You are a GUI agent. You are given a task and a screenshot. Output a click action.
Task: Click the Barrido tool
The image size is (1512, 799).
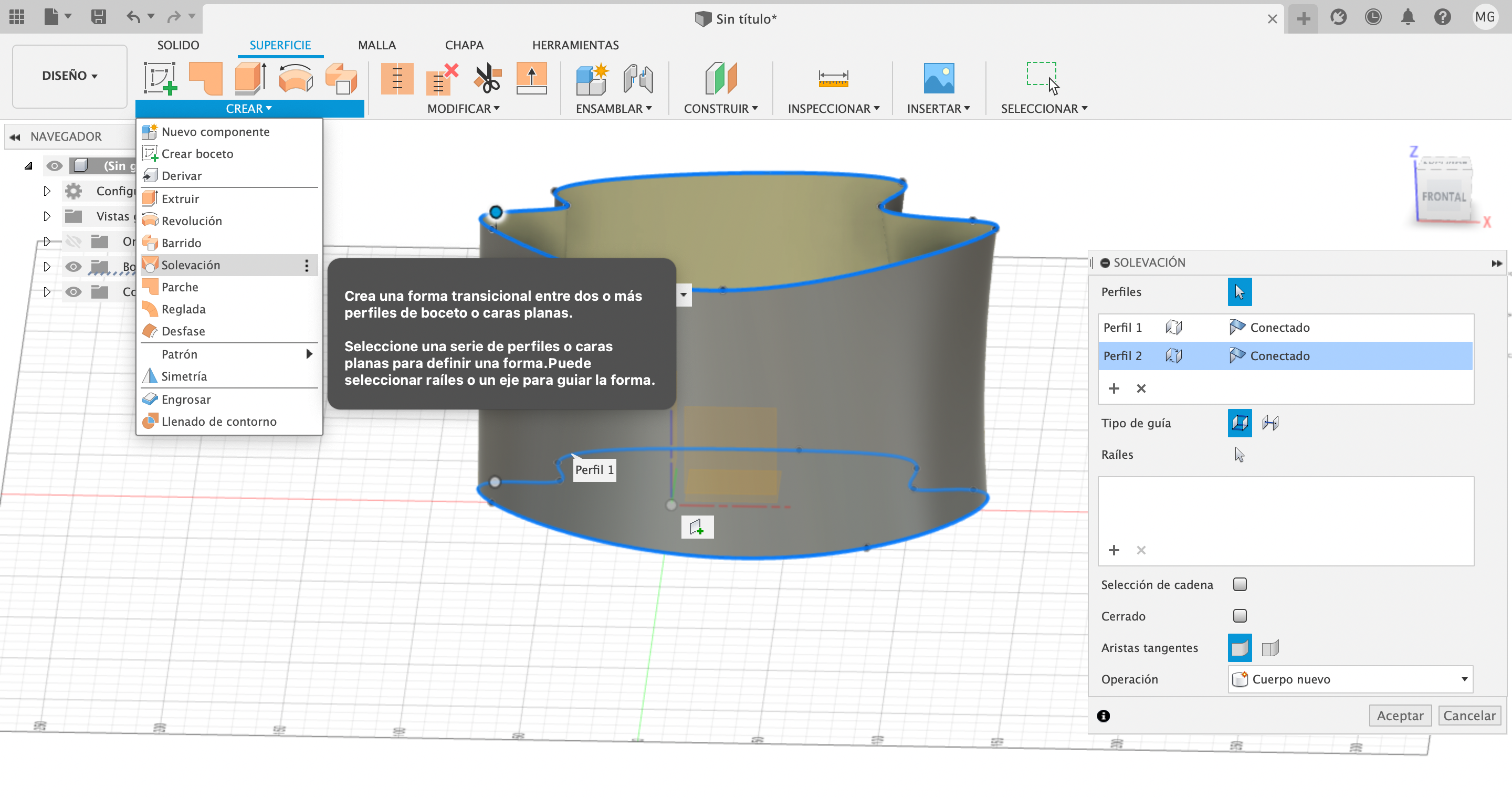182,242
